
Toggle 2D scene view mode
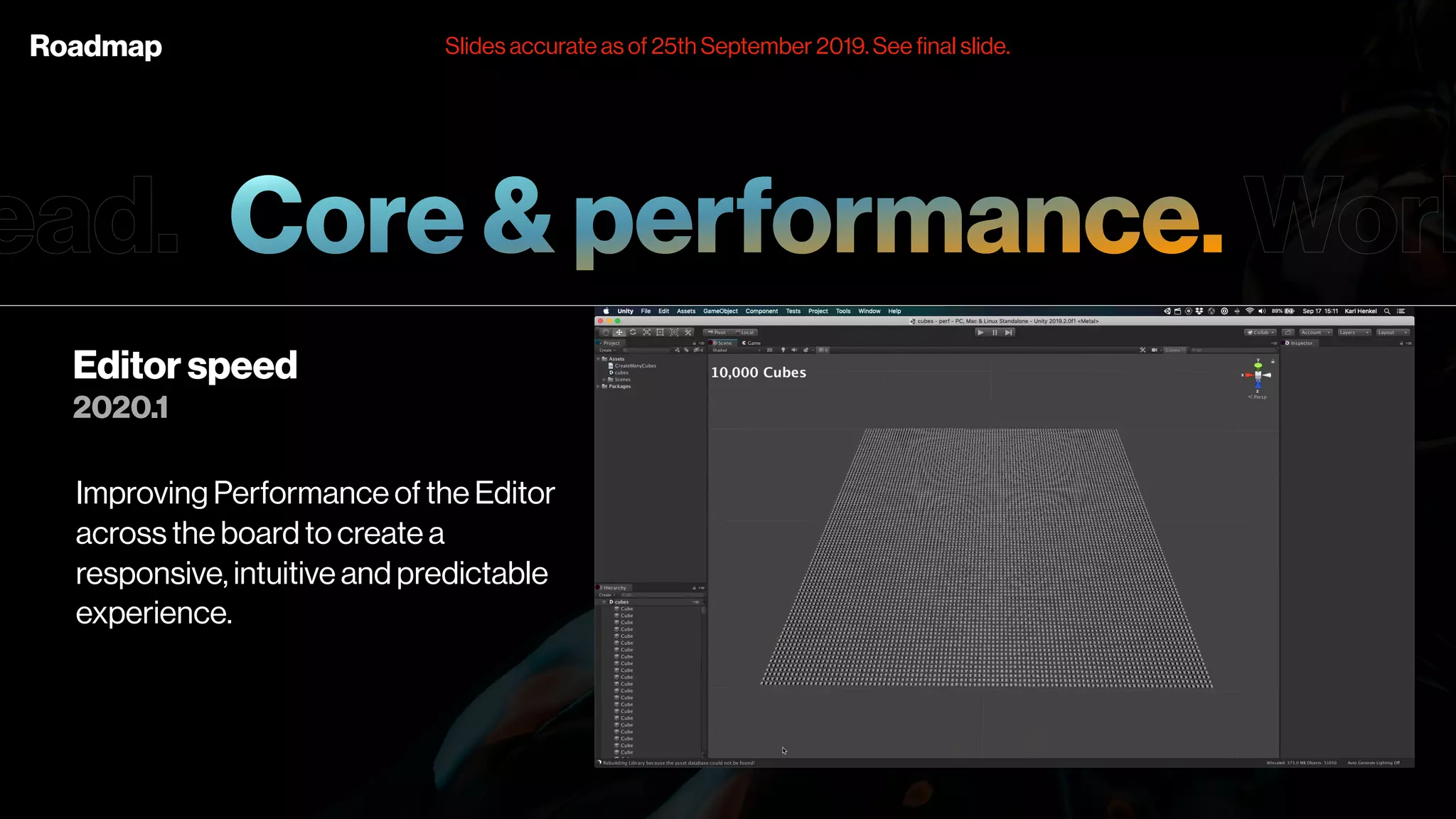(x=769, y=350)
